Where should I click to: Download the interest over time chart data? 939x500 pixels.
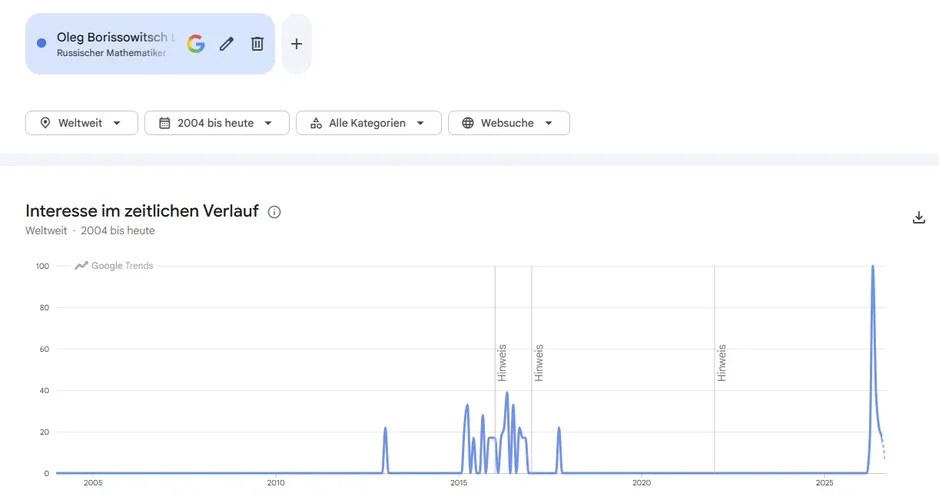[919, 217]
